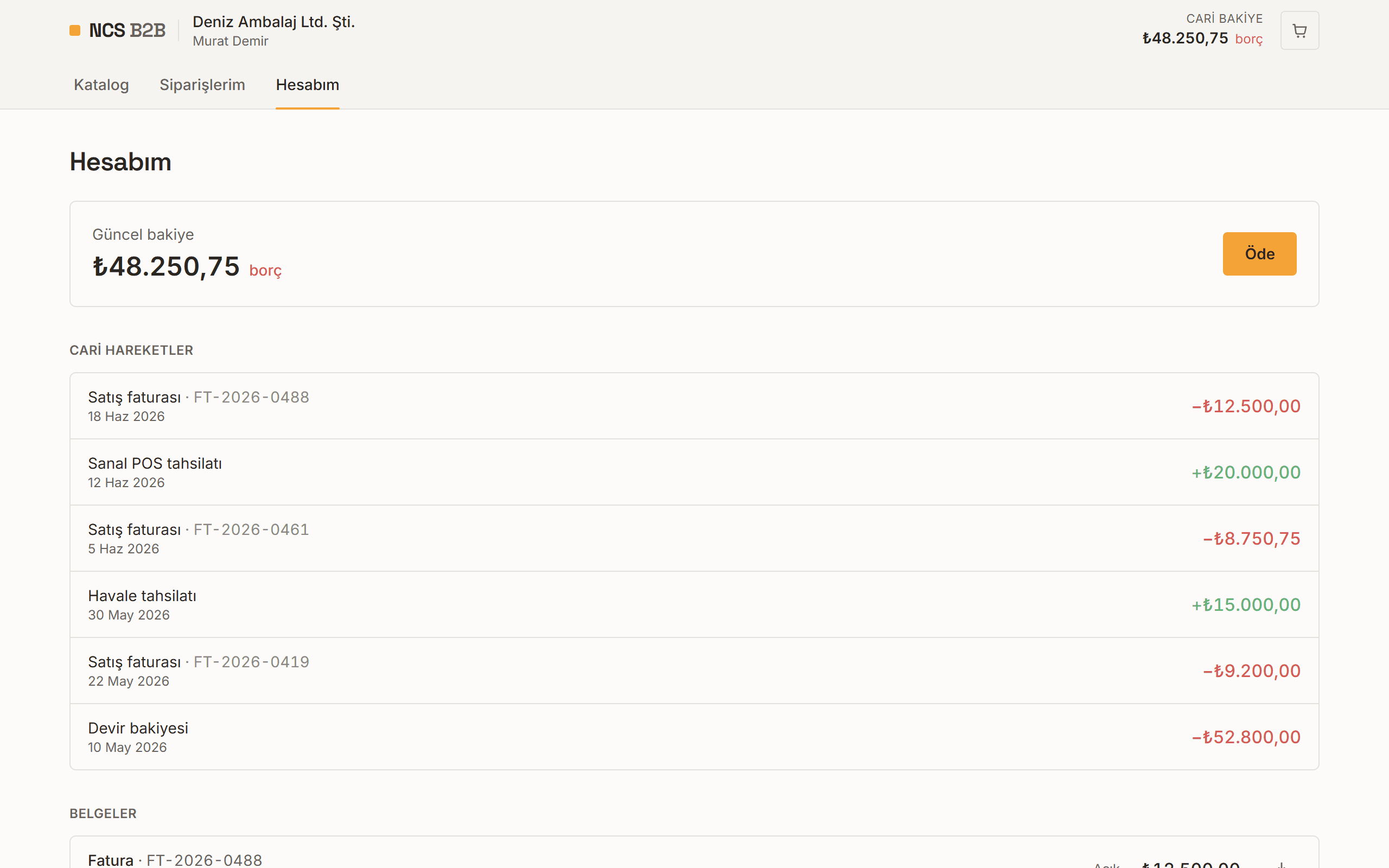Select the Hesabım tab
This screenshot has width=1389, height=868.
(x=307, y=85)
